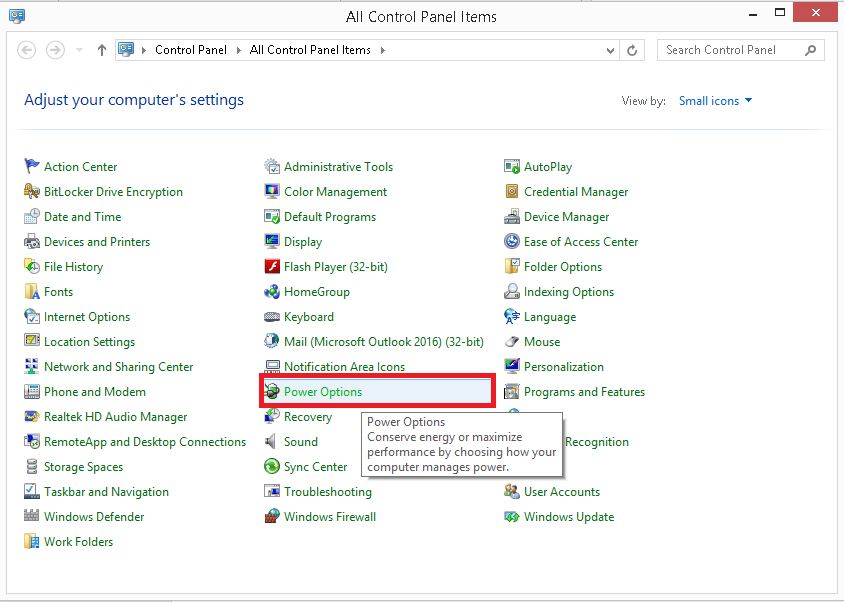The image size is (844, 602).
Task: Expand the chevron after Control Panel breadcrumb
Action: point(239,50)
